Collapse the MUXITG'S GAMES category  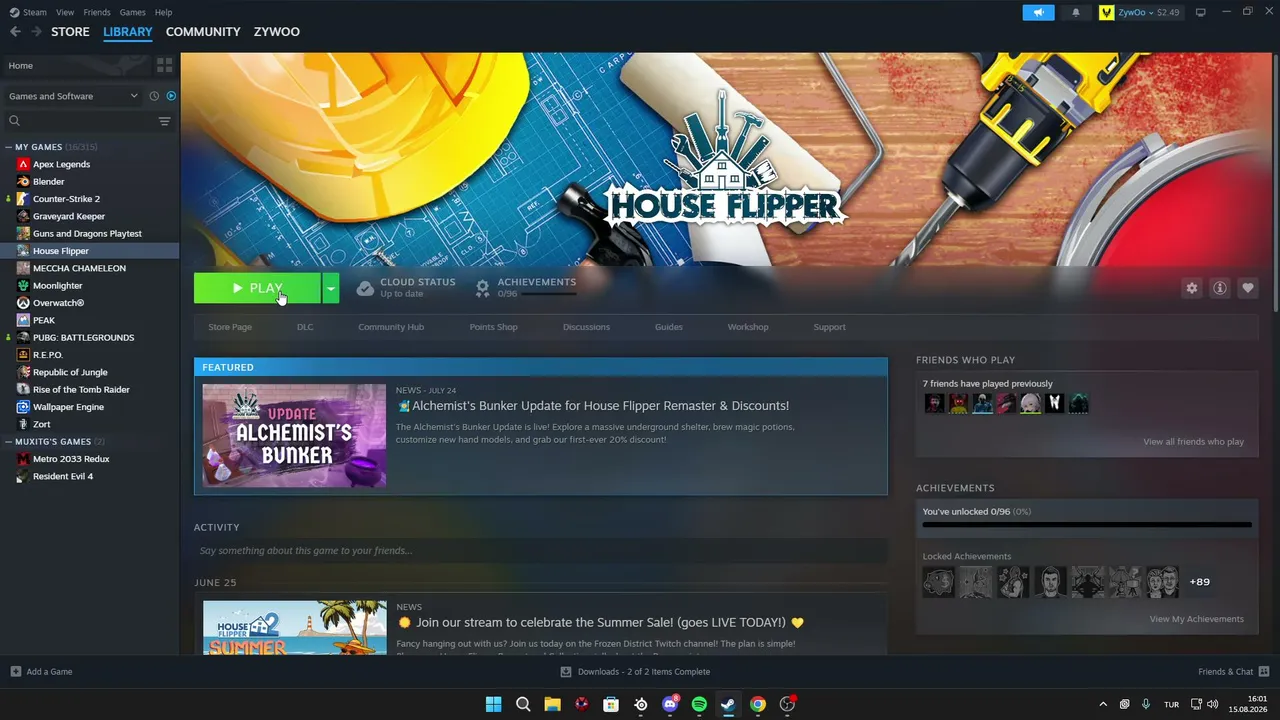pos(9,442)
